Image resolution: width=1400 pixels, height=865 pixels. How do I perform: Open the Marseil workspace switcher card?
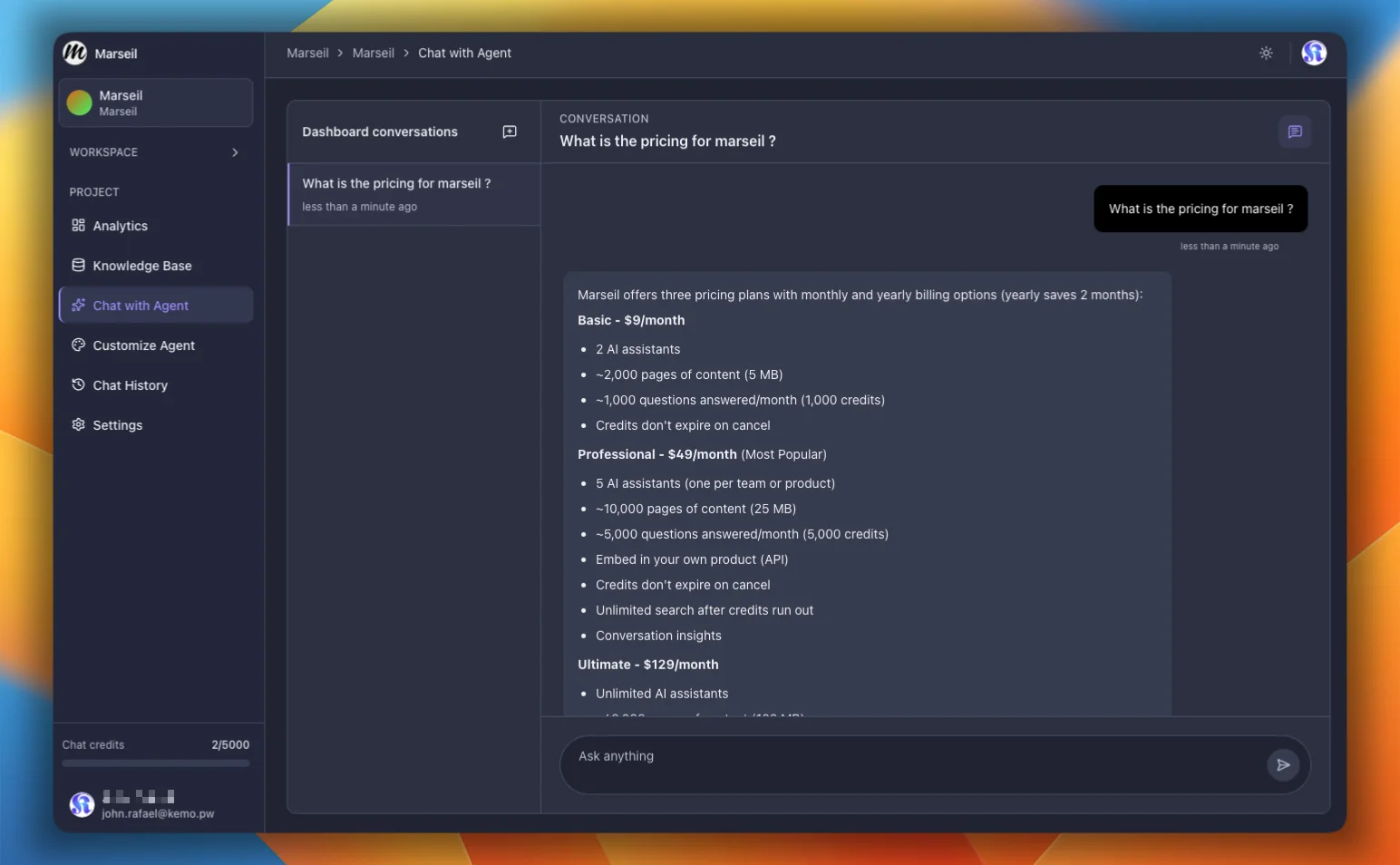click(x=156, y=102)
